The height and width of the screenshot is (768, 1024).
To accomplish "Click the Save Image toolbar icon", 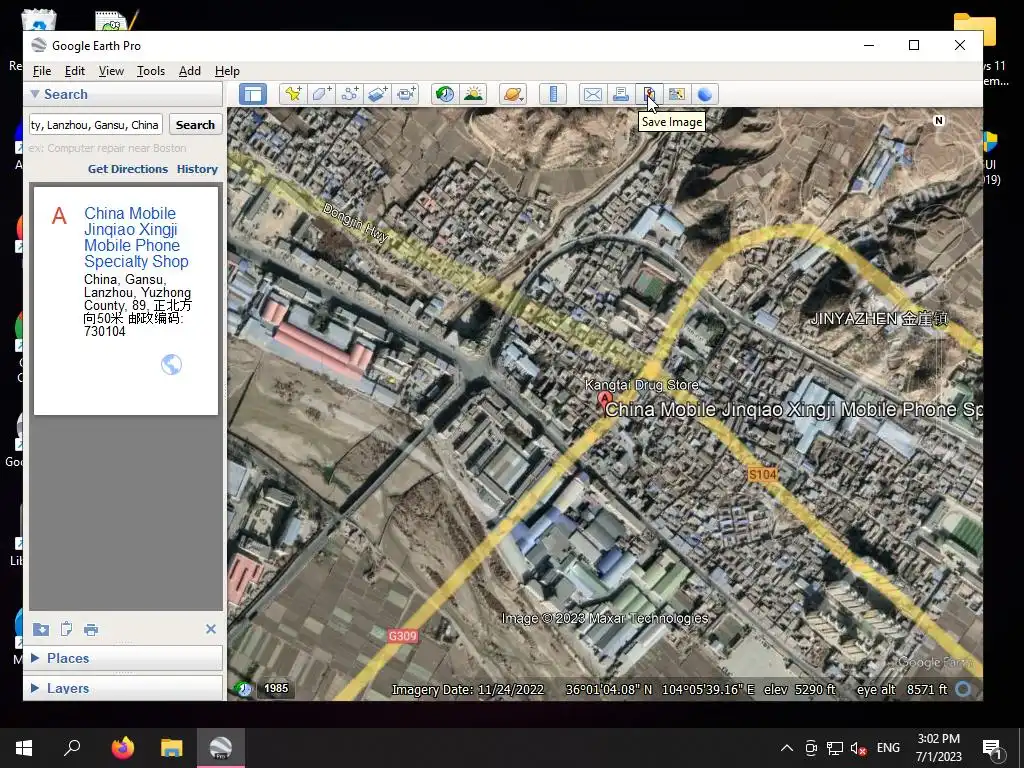I will click(649, 94).
